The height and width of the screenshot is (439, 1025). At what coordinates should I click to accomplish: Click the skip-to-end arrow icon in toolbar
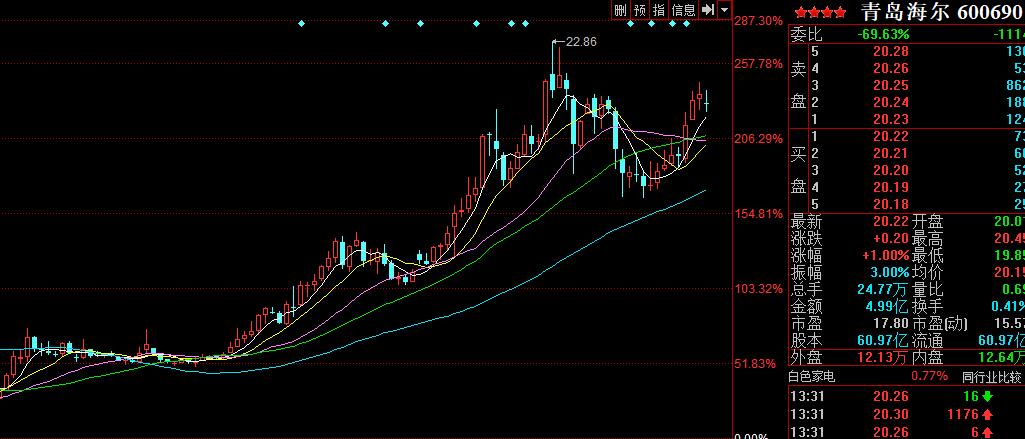(x=709, y=9)
